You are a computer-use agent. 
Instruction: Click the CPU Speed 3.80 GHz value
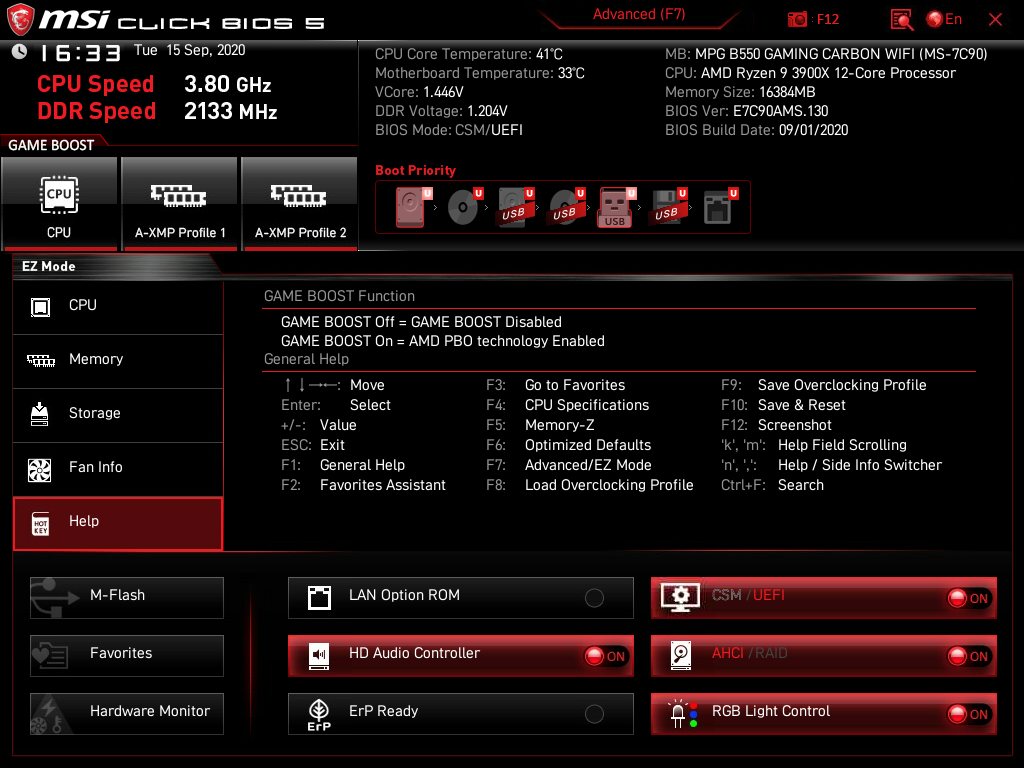click(x=227, y=84)
